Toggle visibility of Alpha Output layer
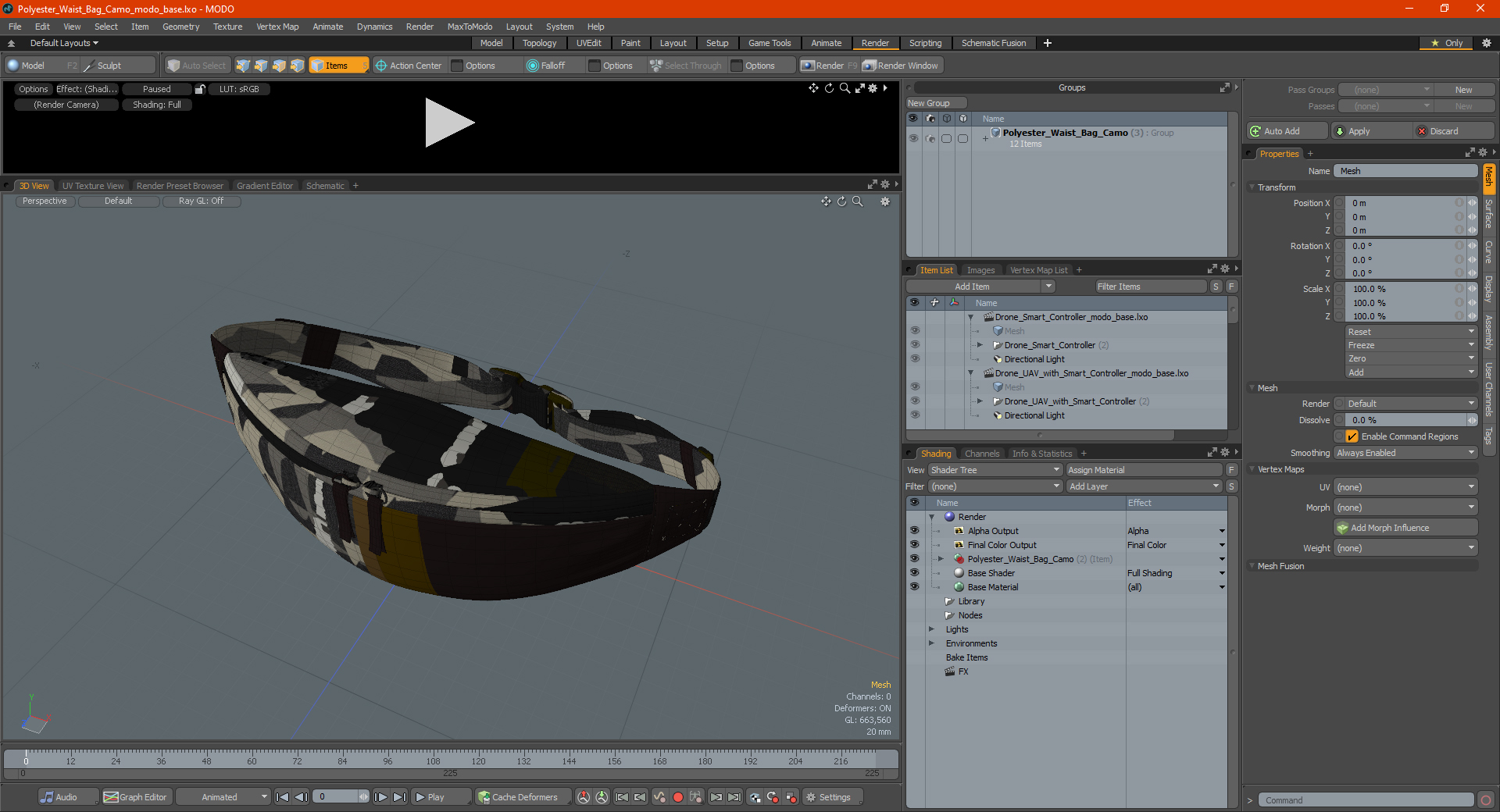 [915, 531]
